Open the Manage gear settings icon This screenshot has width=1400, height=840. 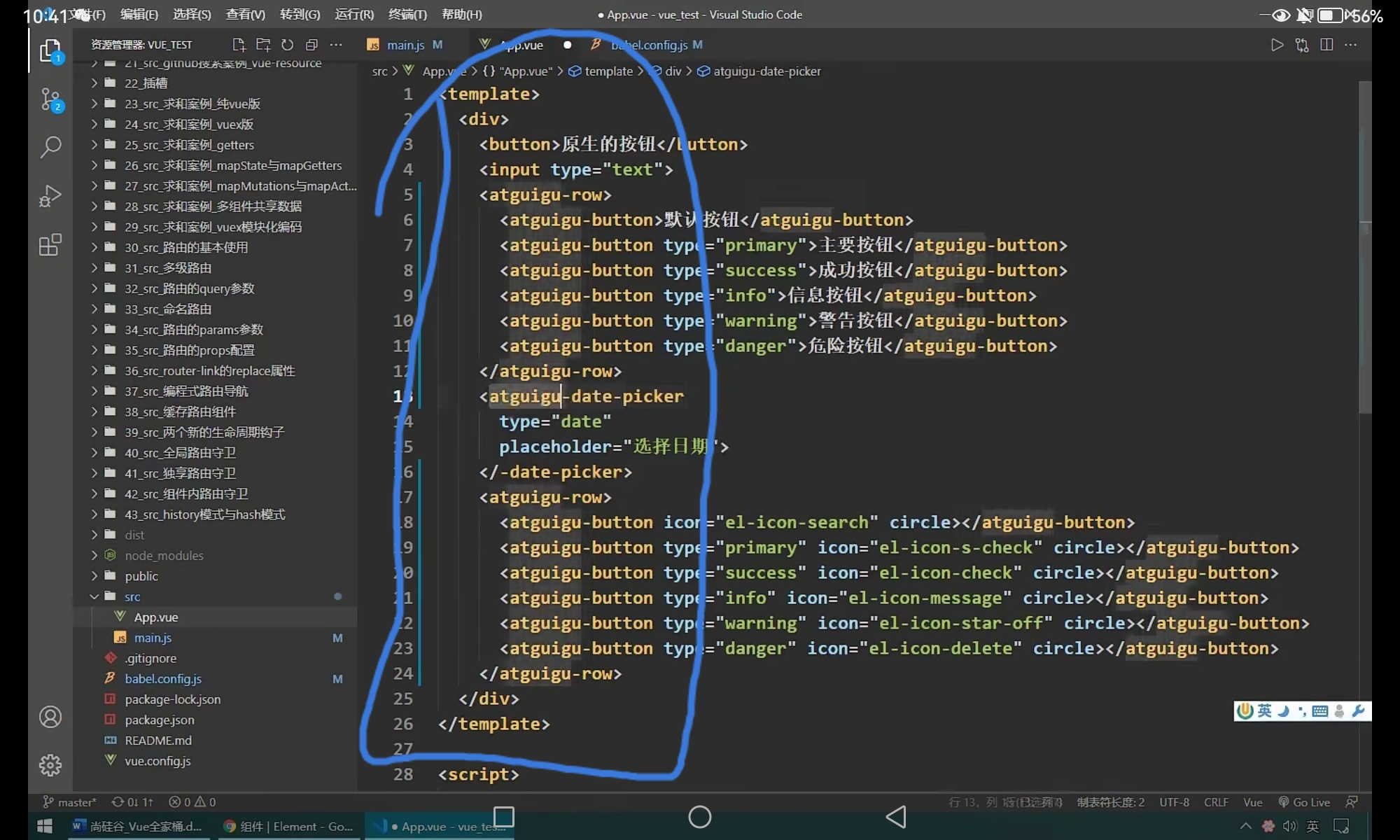tap(50, 765)
